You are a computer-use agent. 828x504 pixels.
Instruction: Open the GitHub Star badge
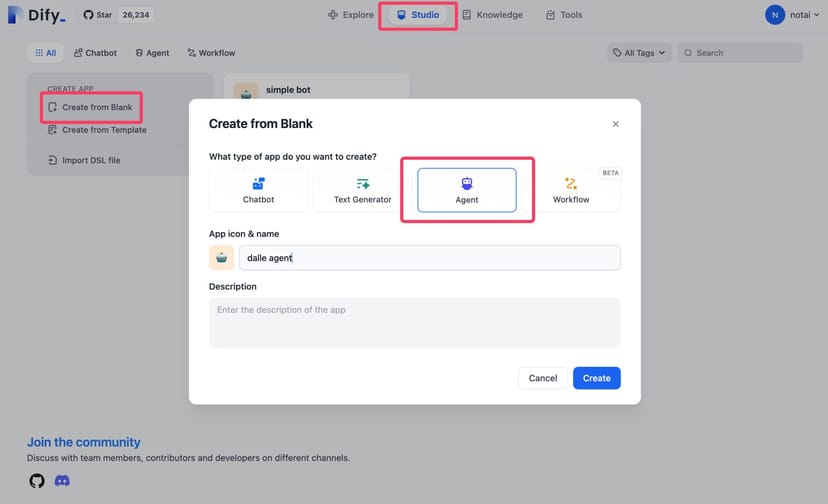pos(117,15)
